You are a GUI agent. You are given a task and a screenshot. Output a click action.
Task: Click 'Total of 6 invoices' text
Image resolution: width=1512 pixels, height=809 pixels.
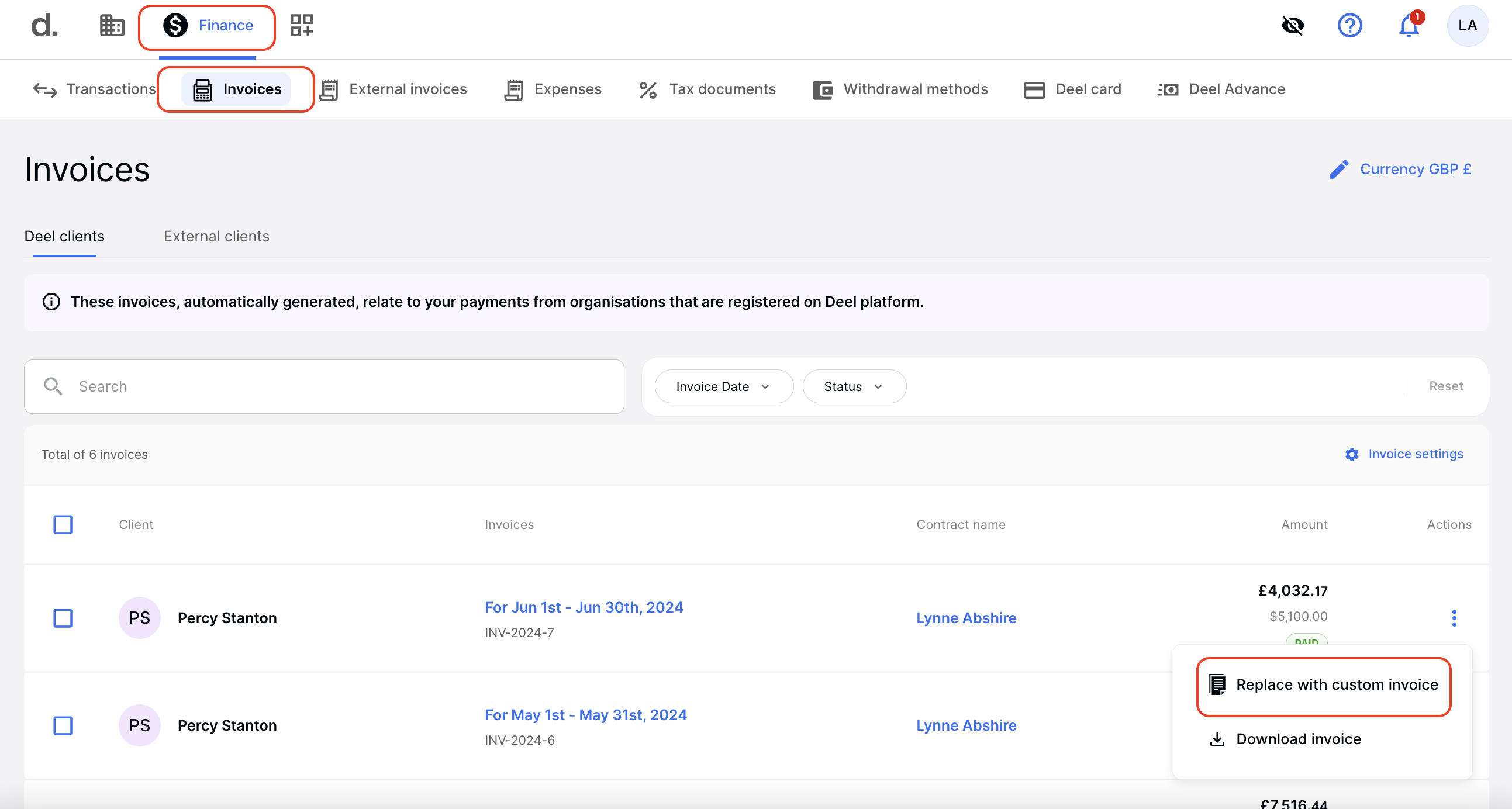point(95,455)
